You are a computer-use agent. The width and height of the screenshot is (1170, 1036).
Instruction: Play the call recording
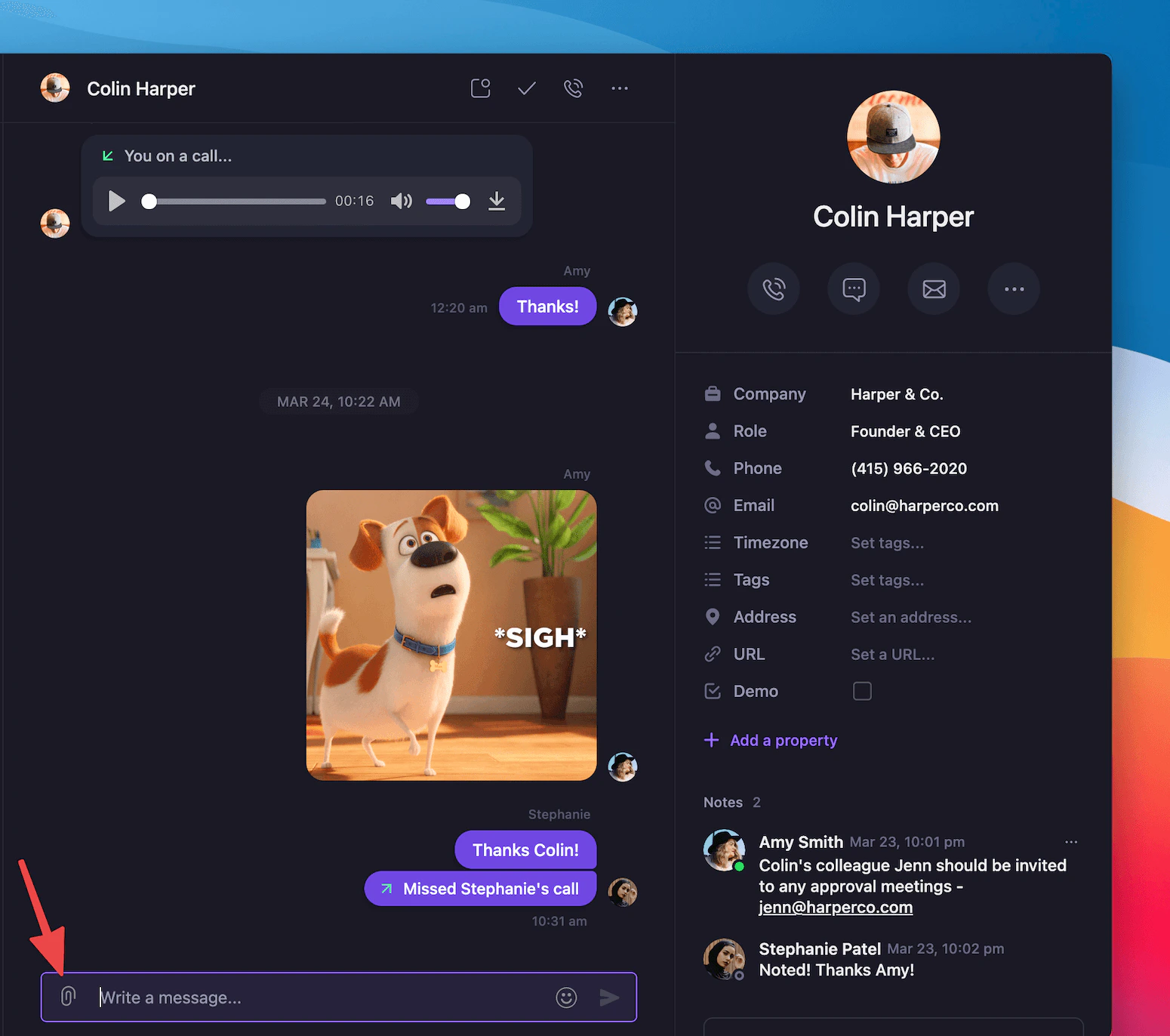[116, 201]
